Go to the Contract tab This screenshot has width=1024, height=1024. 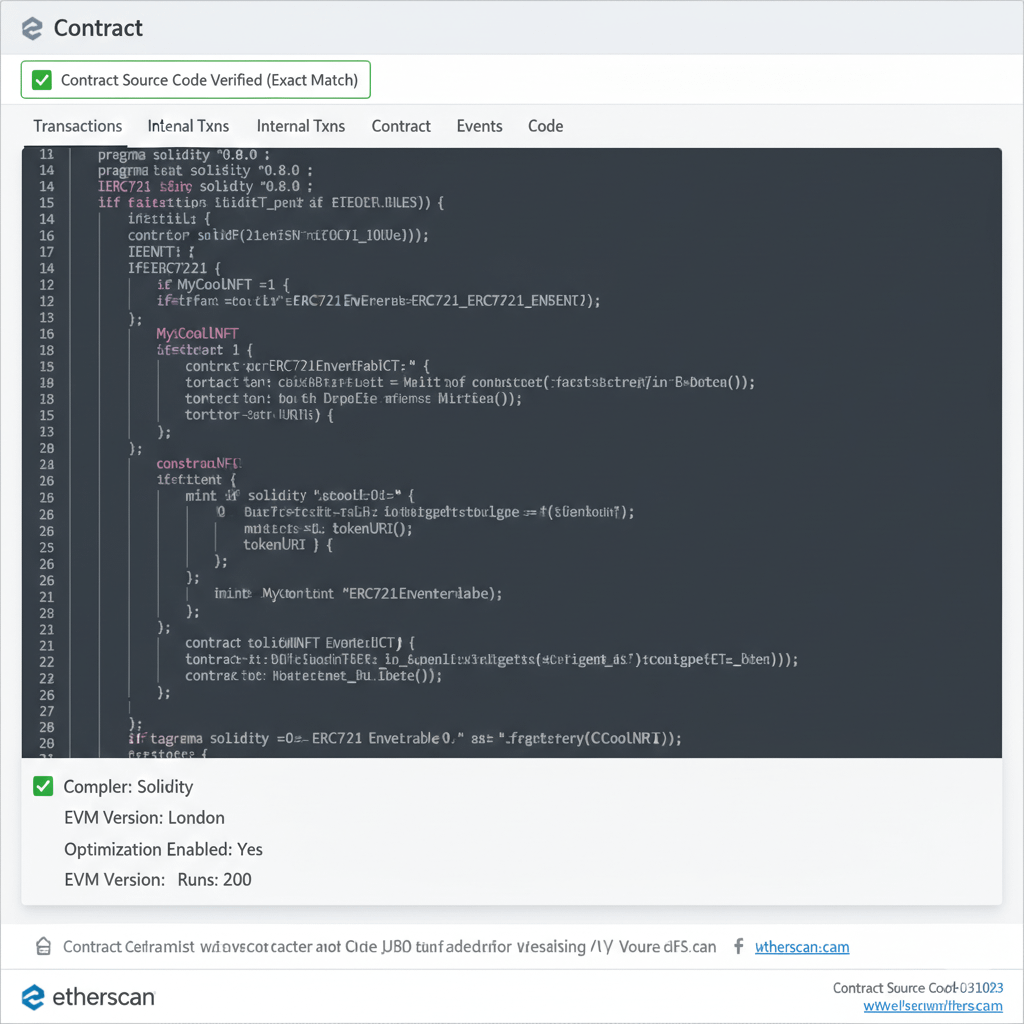(x=401, y=126)
